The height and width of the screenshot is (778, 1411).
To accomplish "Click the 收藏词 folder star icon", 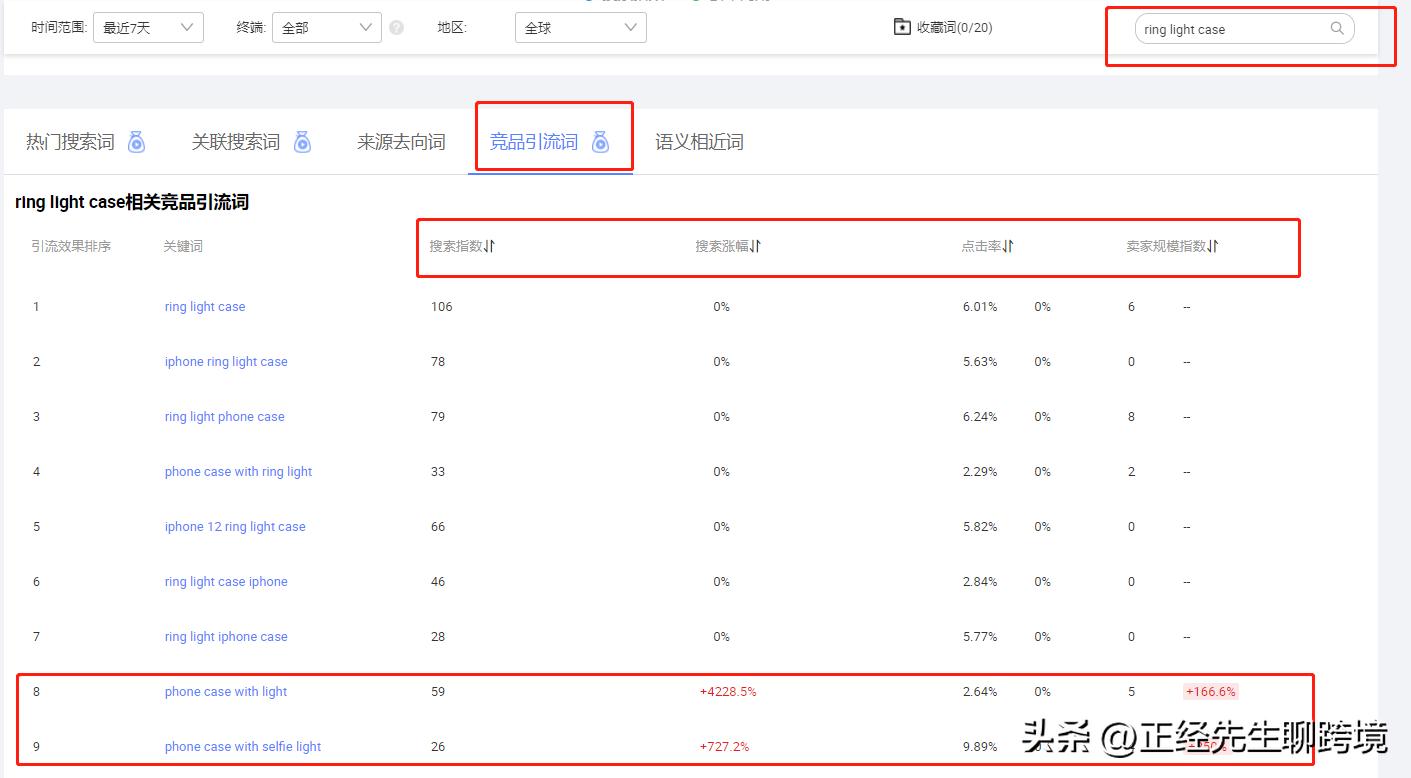I will pyautogui.click(x=902, y=27).
